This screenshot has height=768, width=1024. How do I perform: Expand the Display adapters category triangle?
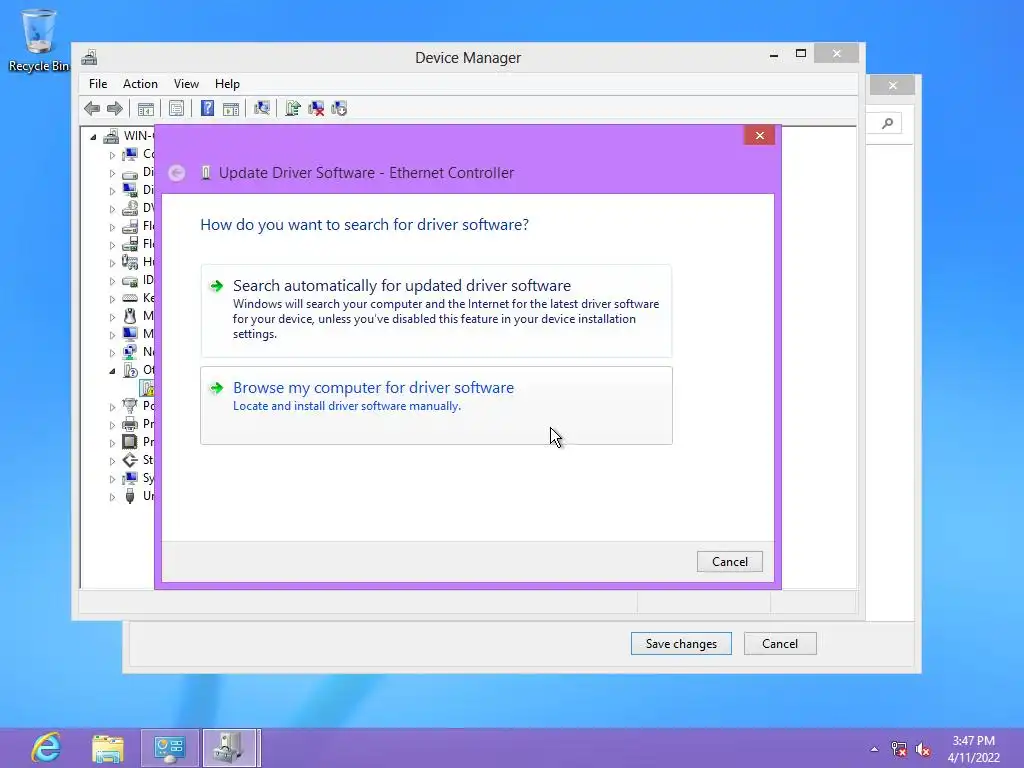pyautogui.click(x=112, y=191)
